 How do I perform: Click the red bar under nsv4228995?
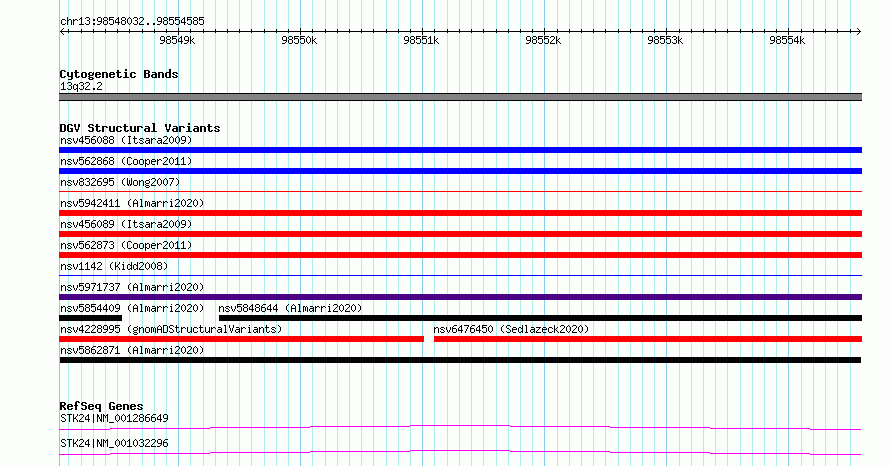point(241,339)
